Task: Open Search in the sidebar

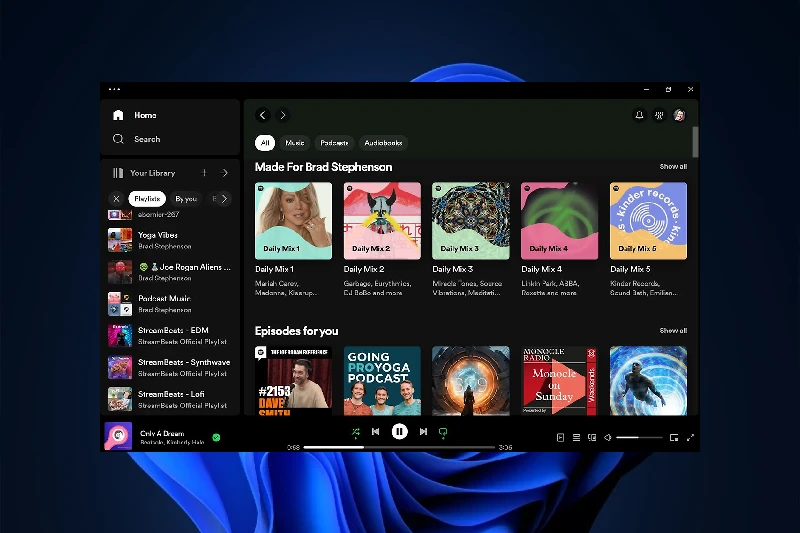Action: point(136,139)
